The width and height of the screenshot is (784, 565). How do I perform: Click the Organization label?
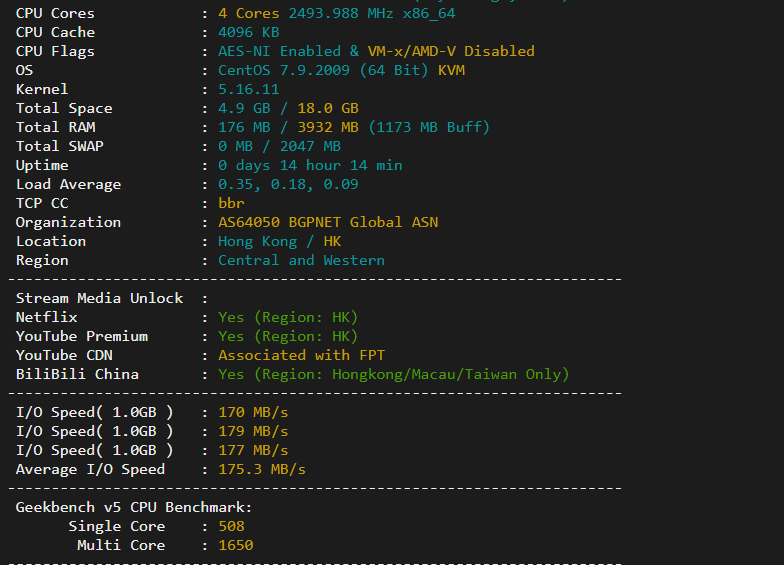click(68, 222)
